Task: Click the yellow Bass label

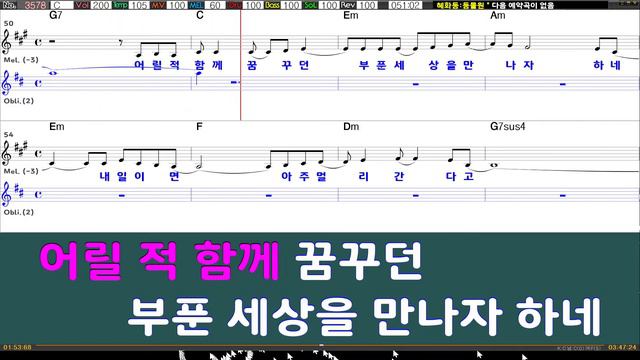Action: click(272, 5)
